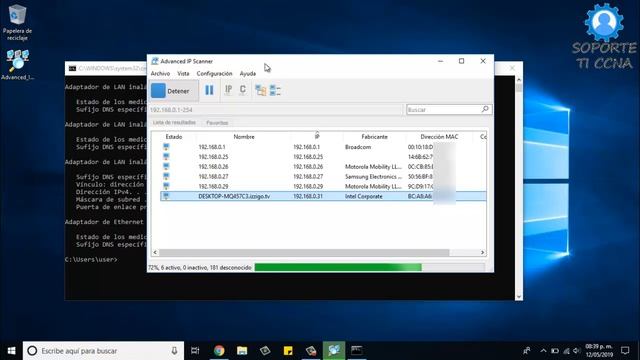Click Intel Corporate manufacturer cell
This screenshot has width=640, height=360.
363,196
